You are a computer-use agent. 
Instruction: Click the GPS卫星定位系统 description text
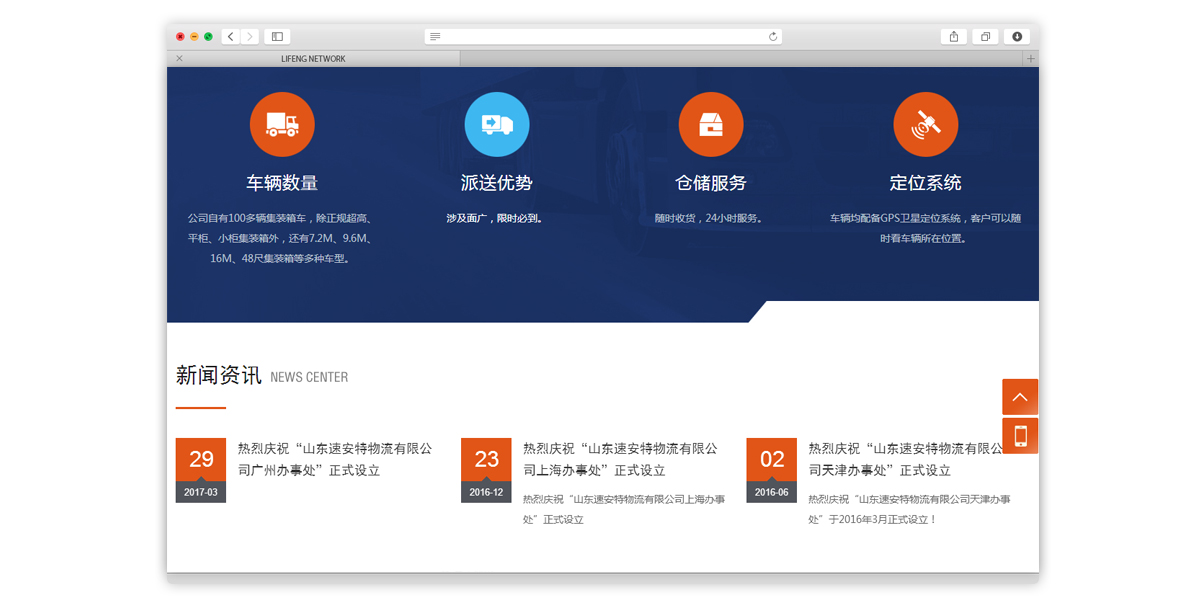(925, 228)
